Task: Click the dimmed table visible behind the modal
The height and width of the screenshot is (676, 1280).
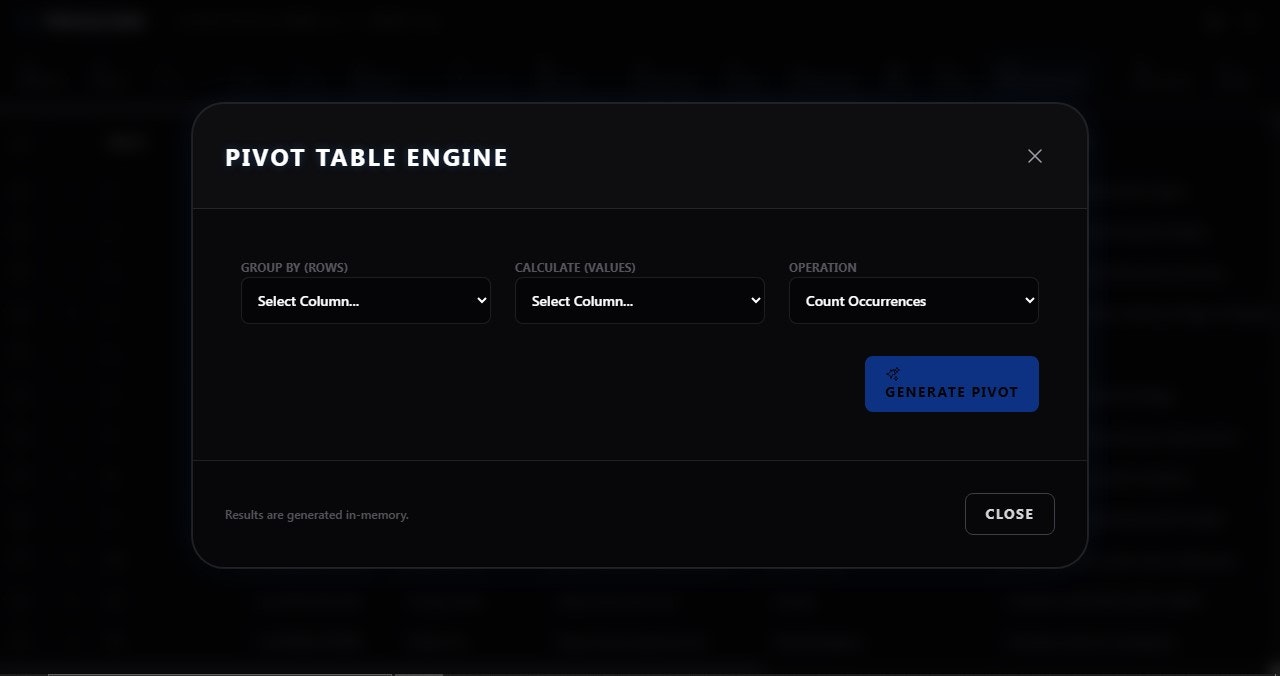Action: [640, 620]
